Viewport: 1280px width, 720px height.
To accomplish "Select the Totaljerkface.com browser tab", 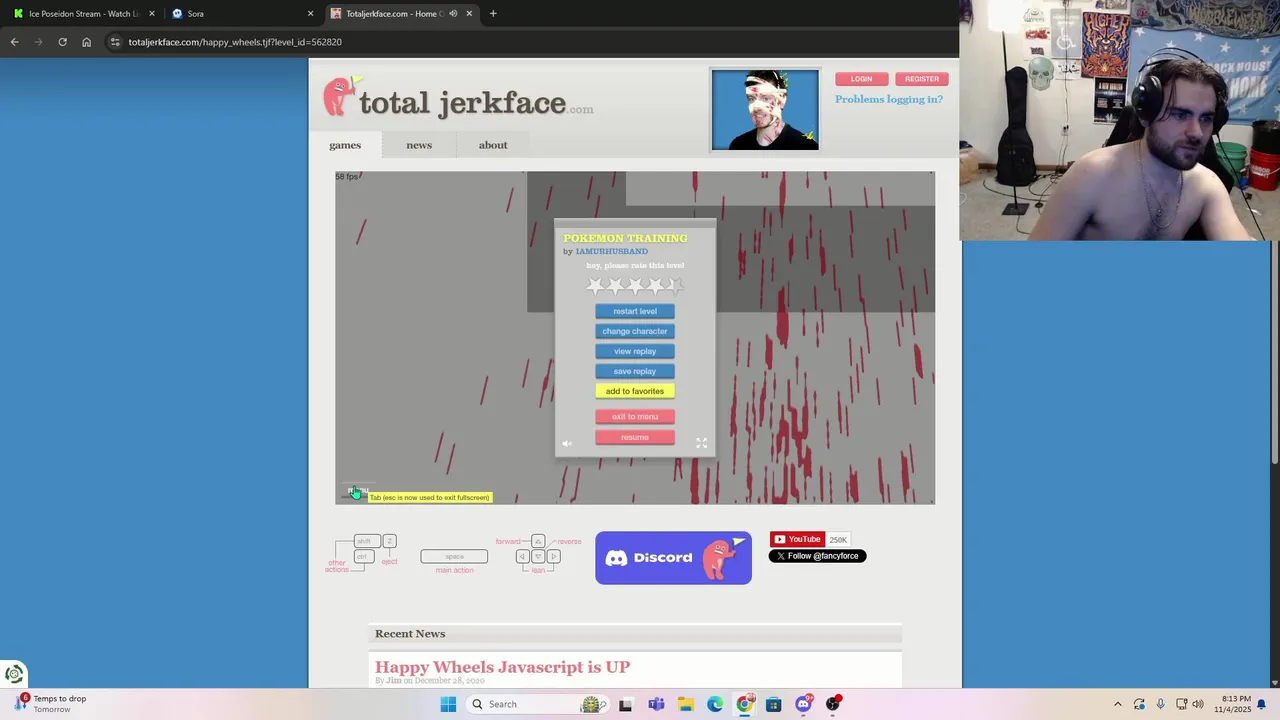I will click(400, 14).
